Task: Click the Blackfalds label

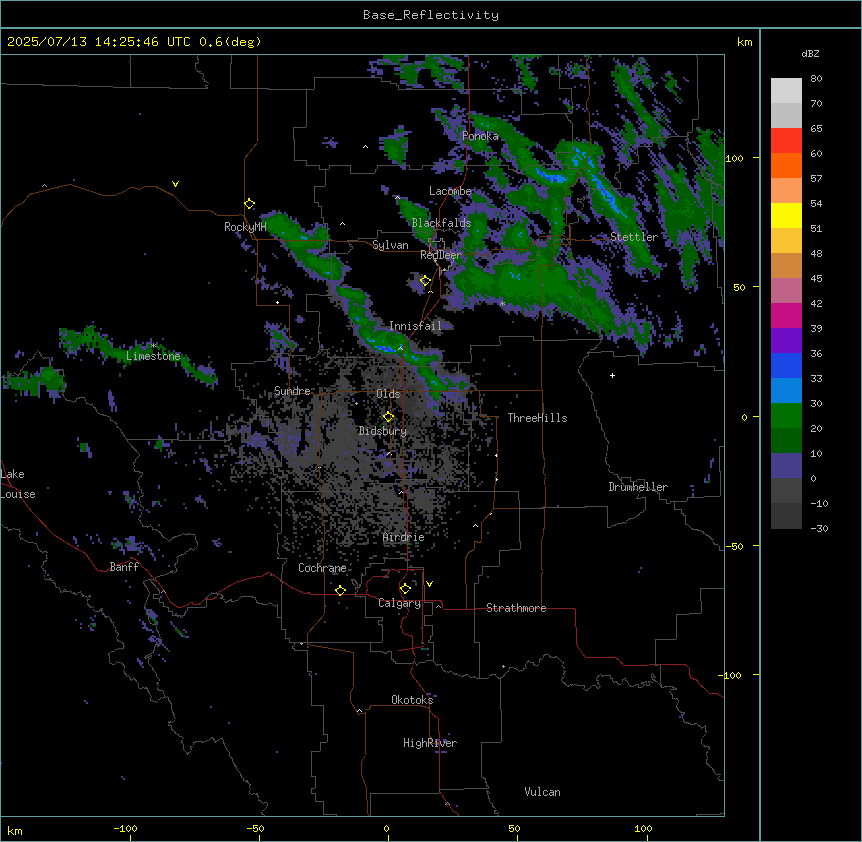Action: pyautogui.click(x=441, y=223)
